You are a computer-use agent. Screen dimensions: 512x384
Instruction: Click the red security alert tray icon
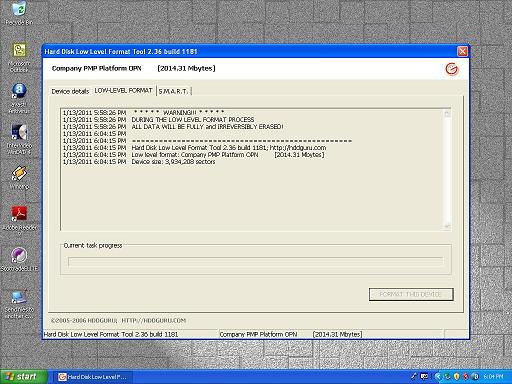[466, 377]
